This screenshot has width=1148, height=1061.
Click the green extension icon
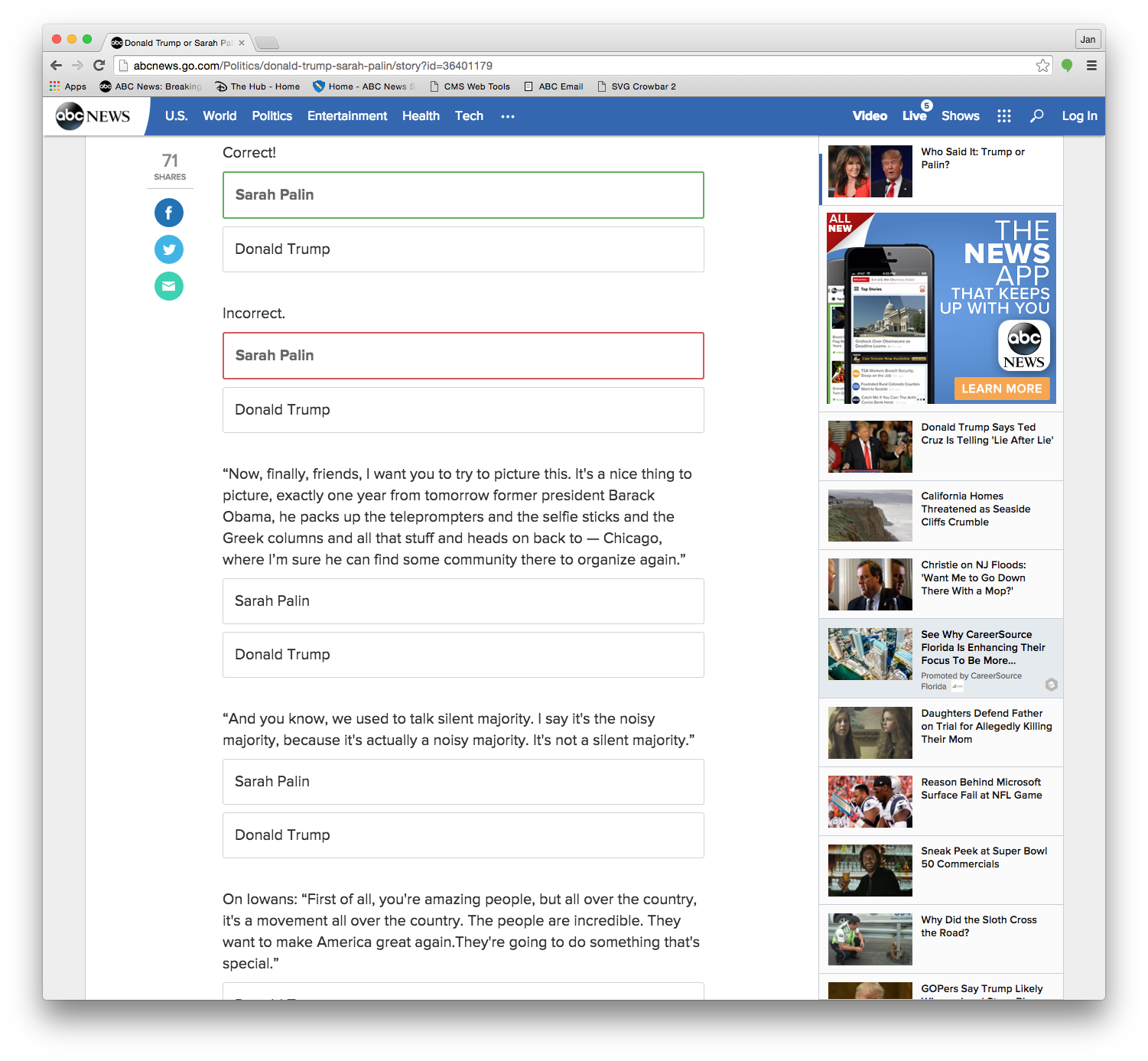point(1067,66)
